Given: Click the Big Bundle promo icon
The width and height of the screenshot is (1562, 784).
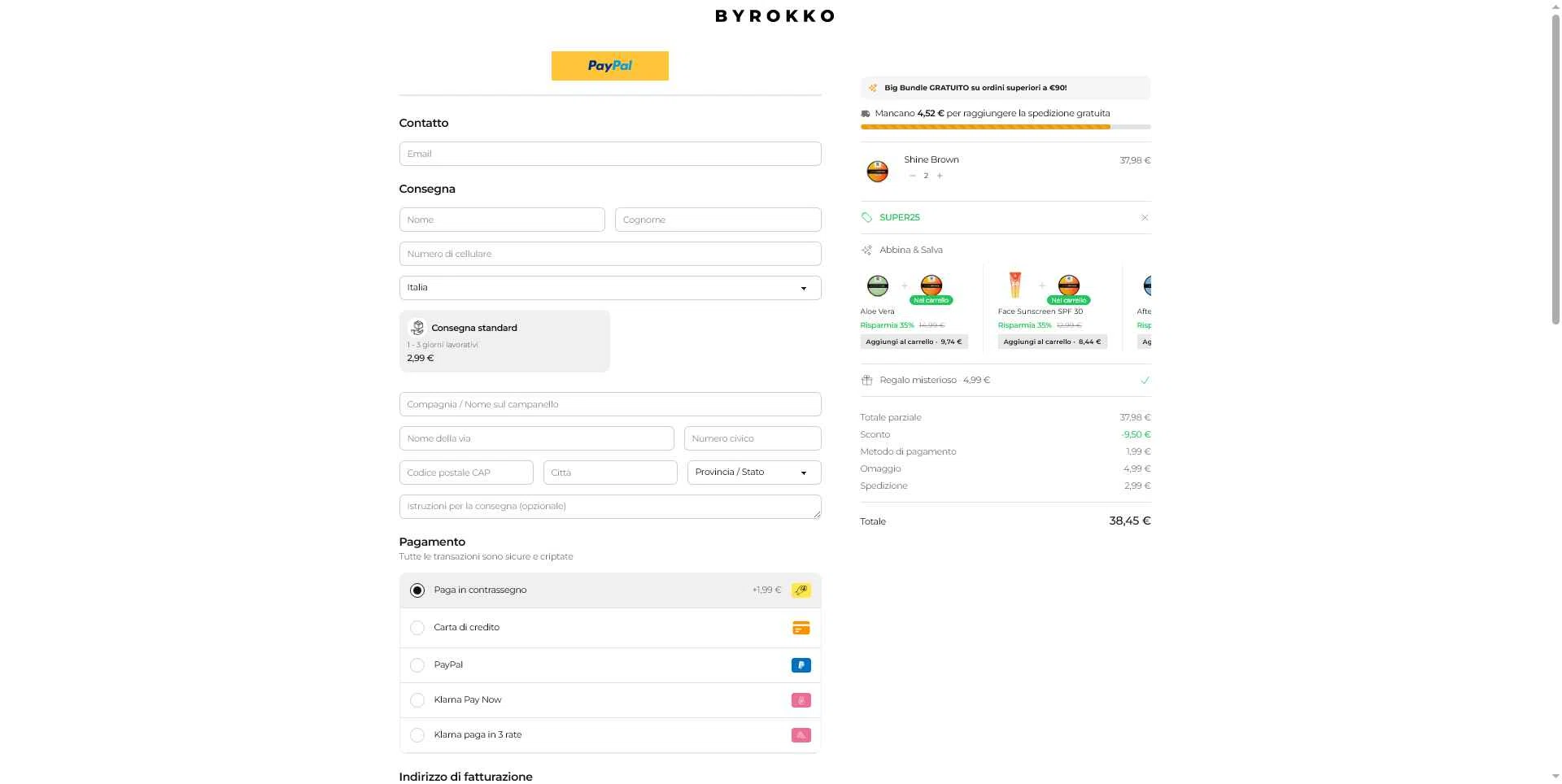Looking at the screenshot, I should [x=873, y=88].
